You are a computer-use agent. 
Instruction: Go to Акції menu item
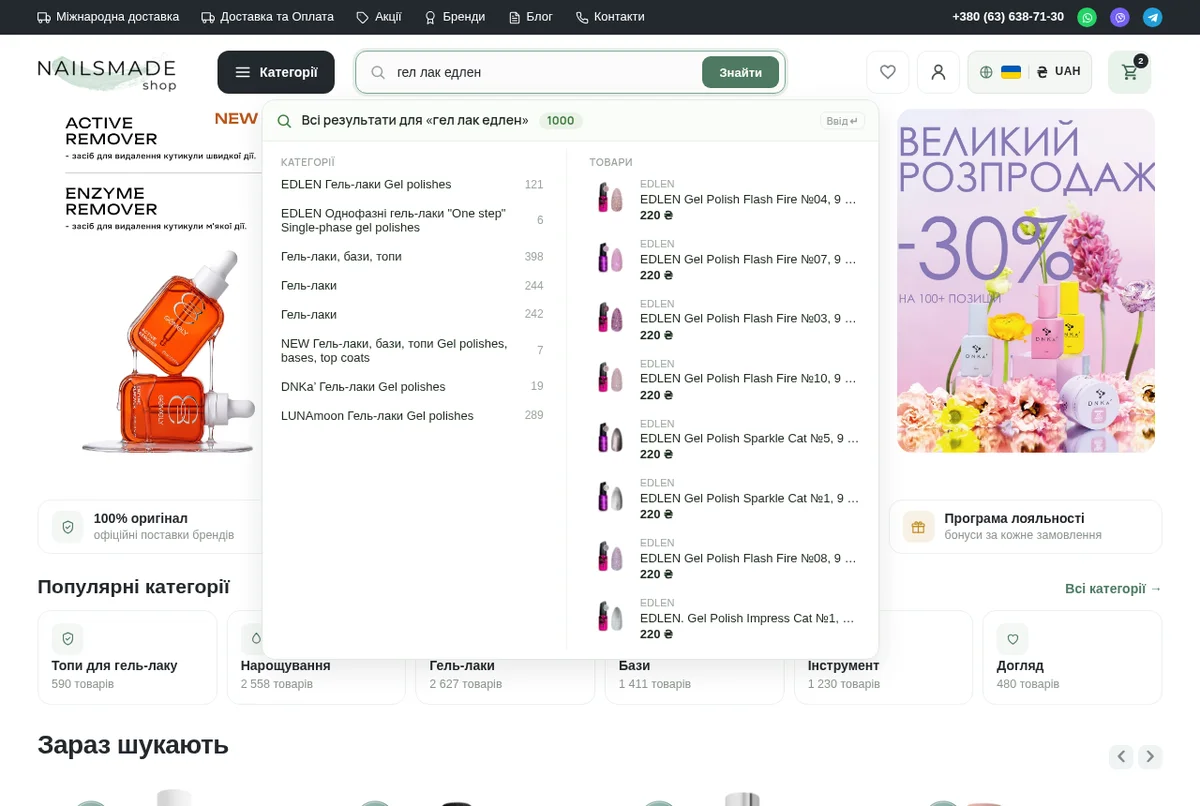coord(379,17)
